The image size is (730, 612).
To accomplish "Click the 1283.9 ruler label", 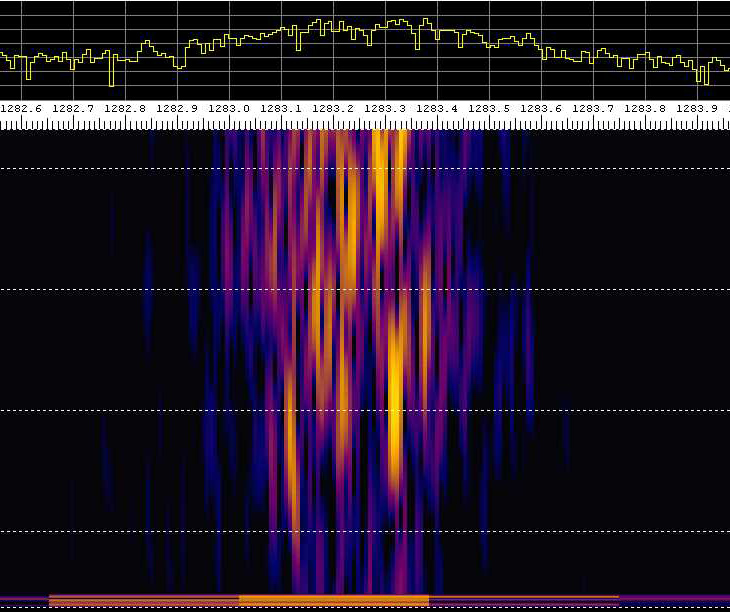I will click(697, 109).
